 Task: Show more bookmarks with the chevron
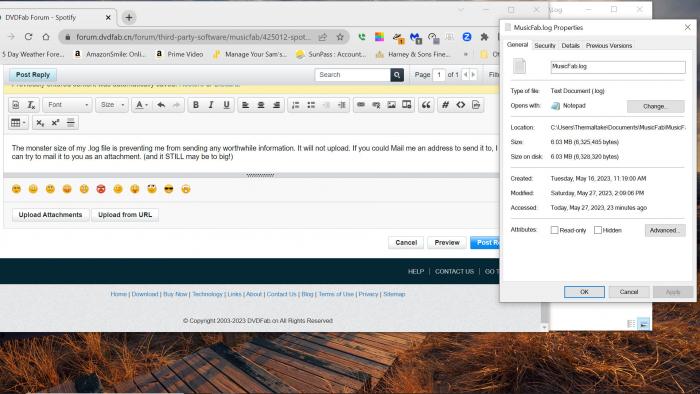click(x=466, y=54)
